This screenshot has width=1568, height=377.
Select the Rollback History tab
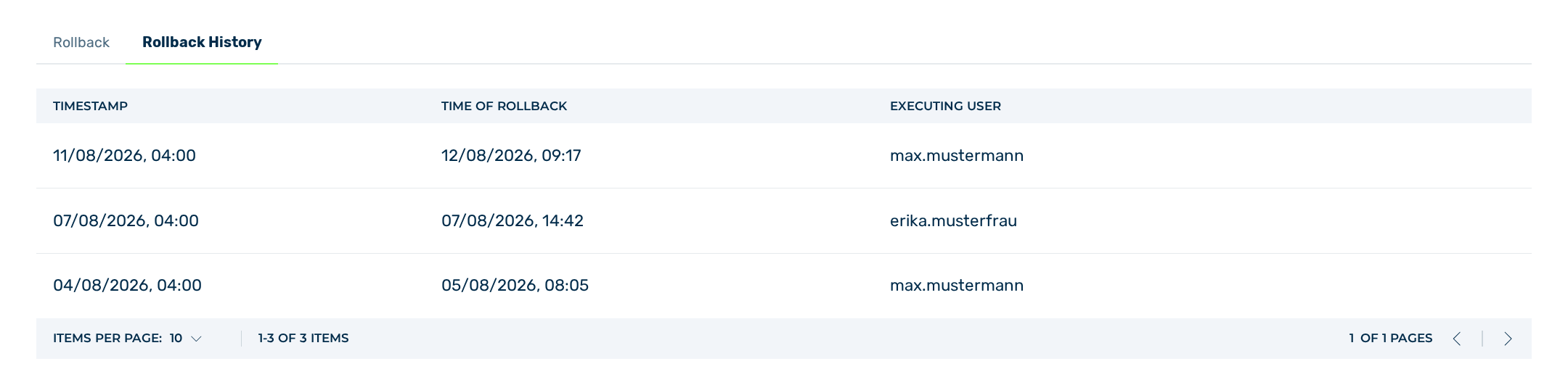tap(202, 42)
